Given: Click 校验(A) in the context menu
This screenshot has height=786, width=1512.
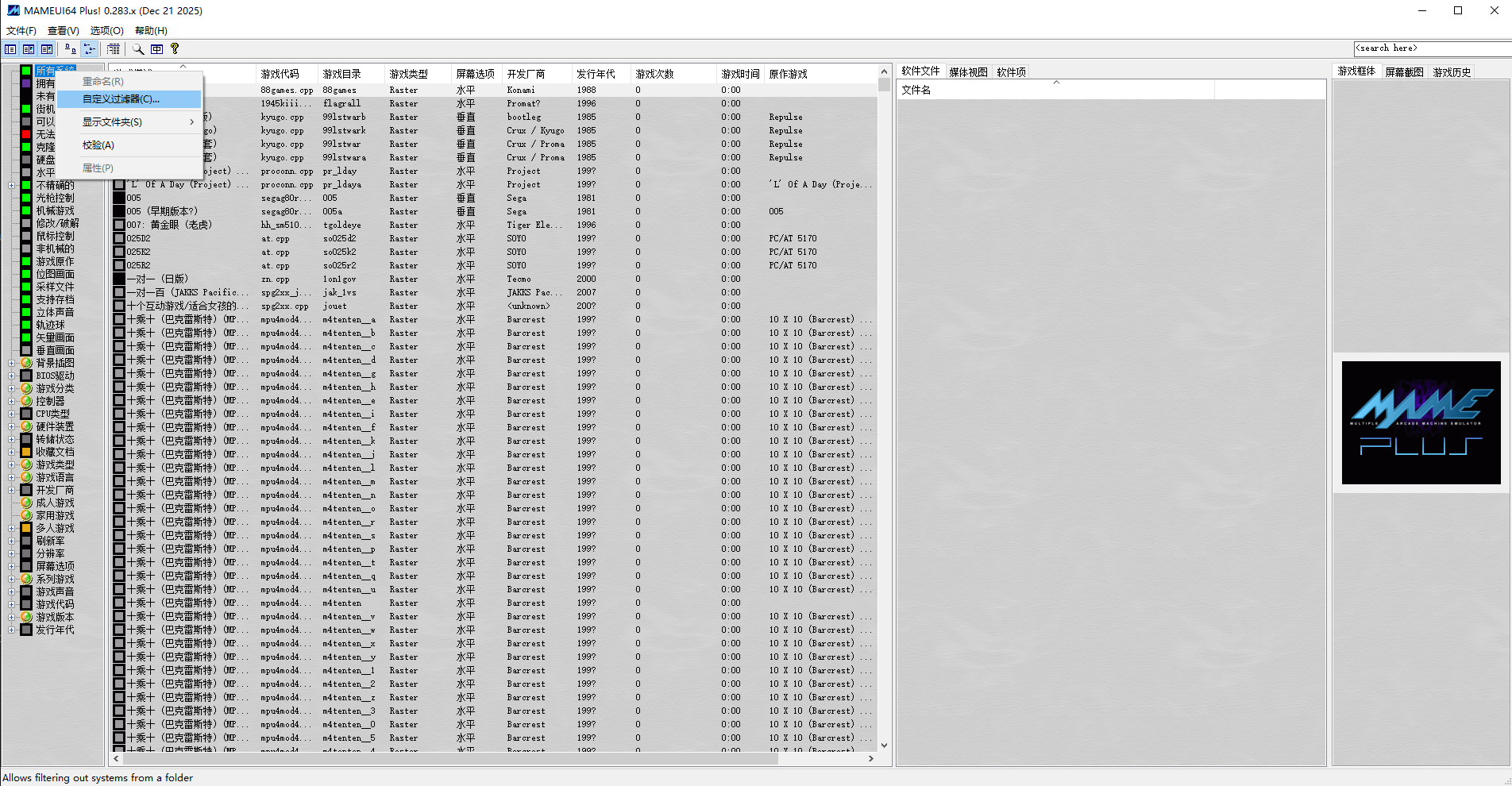Looking at the screenshot, I should coord(97,144).
